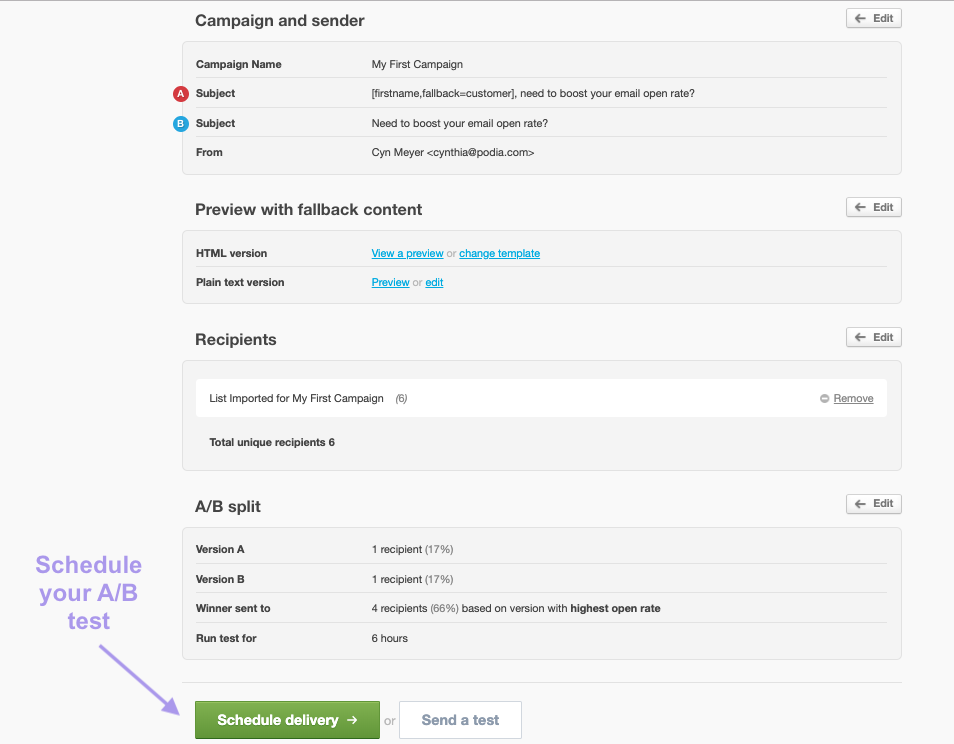Click the back arrow in Campaign Edit button

861,18
